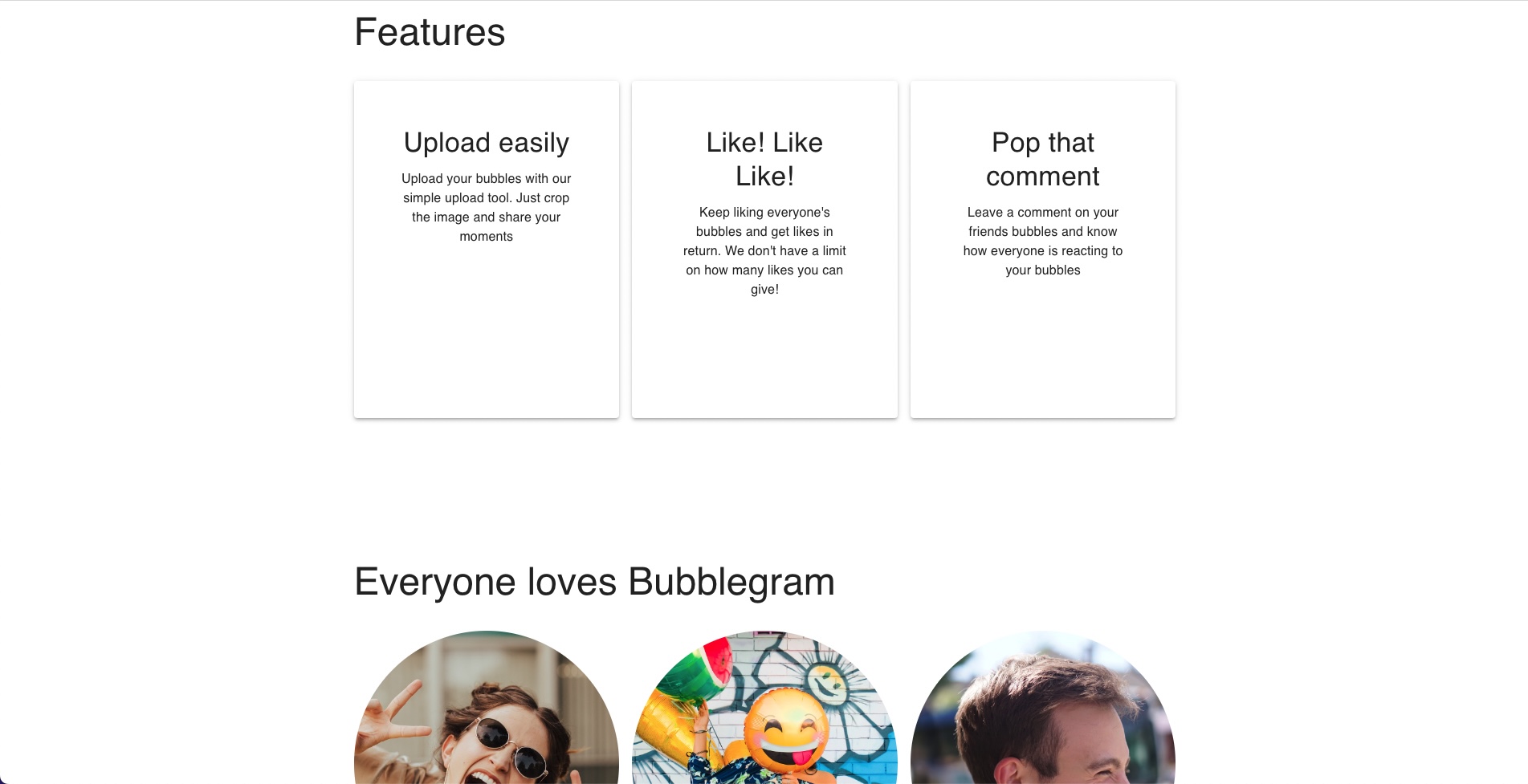This screenshot has width=1528, height=784.
Task: Click the word Bubblegram in the heading
Action: (731, 582)
